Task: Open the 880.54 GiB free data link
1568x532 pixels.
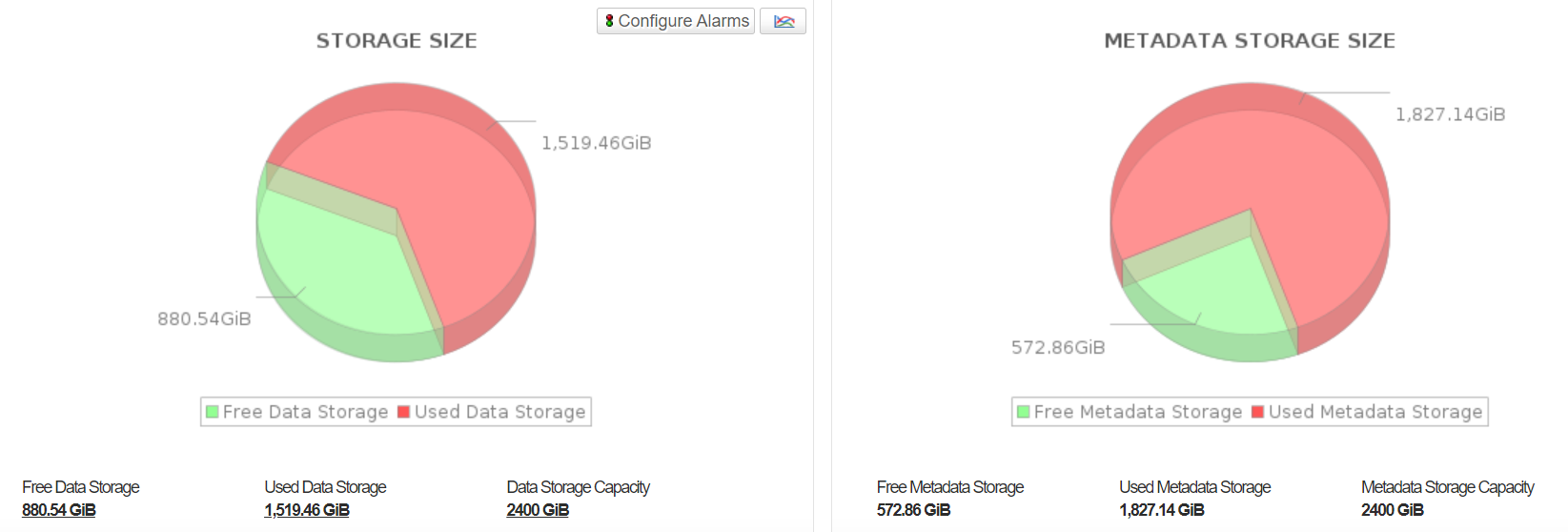Action: [59, 510]
